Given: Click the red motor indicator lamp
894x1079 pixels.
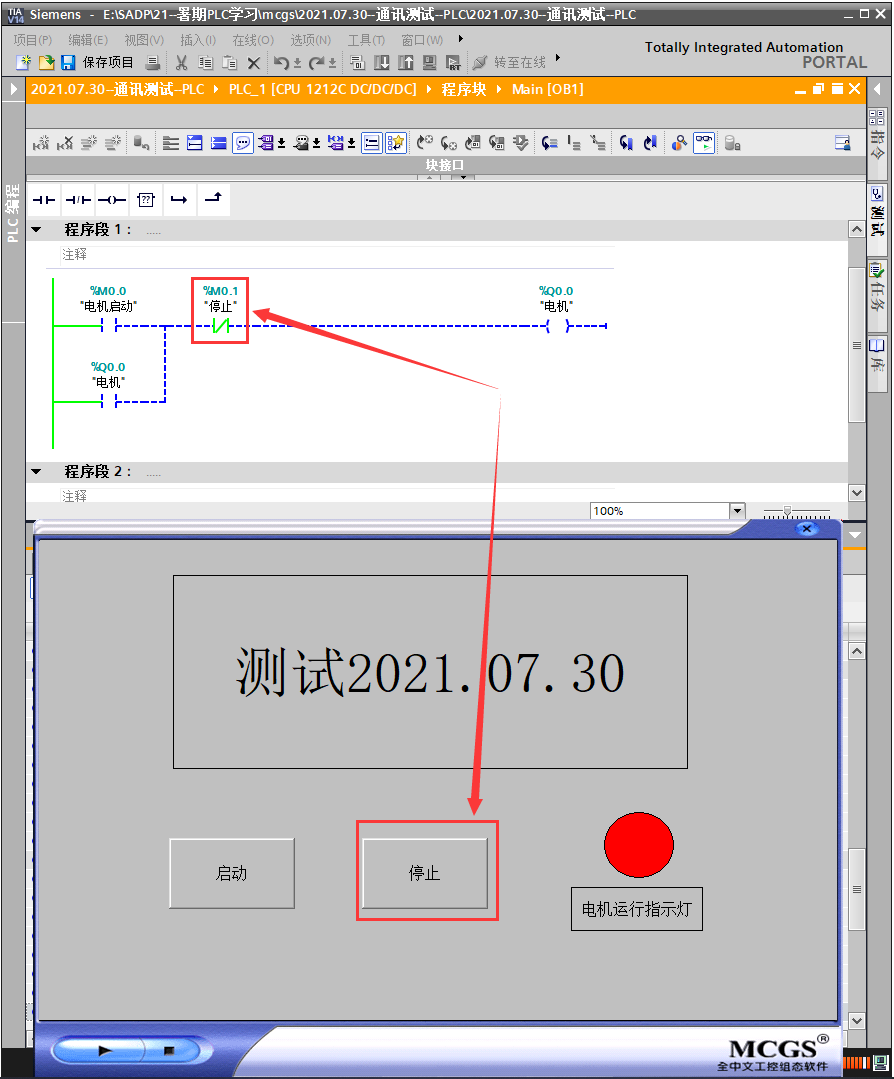Looking at the screenshot, I should 639,845.
